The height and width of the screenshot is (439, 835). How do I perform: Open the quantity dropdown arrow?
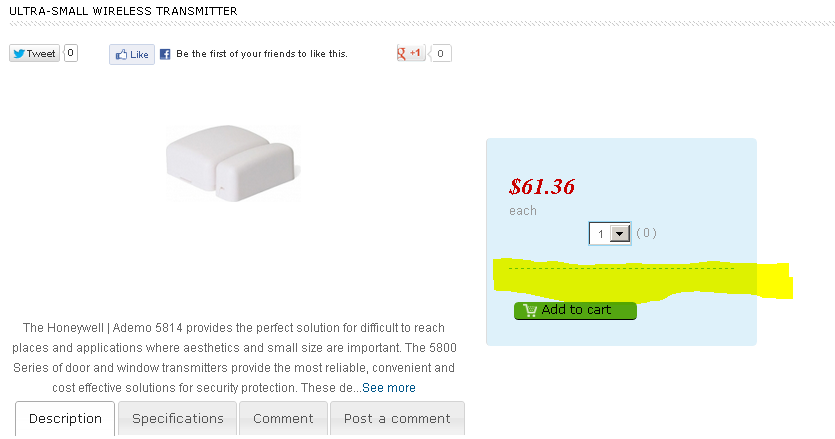(x=619, y=234)
